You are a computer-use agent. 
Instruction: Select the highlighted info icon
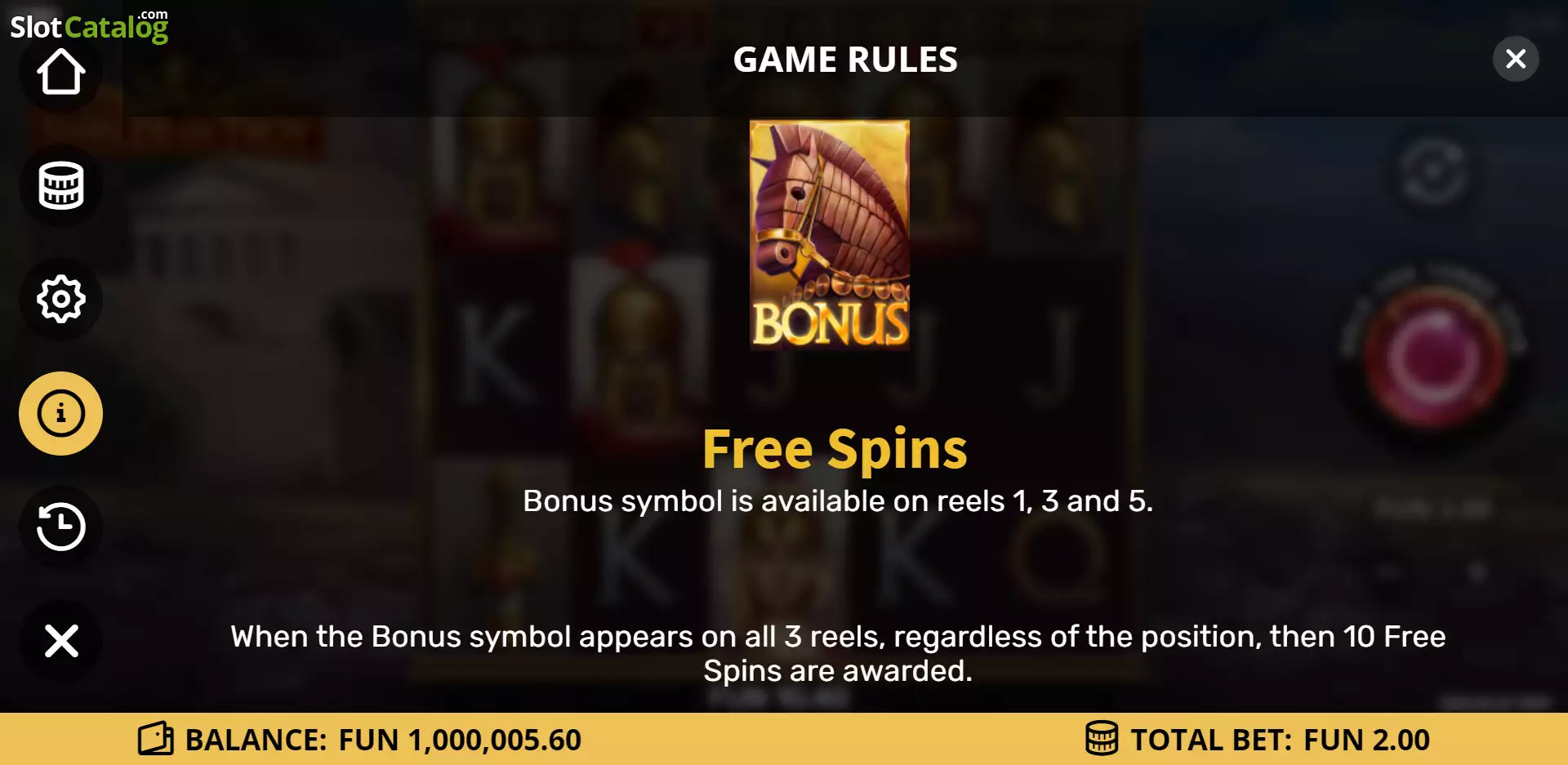click(61, 413)
